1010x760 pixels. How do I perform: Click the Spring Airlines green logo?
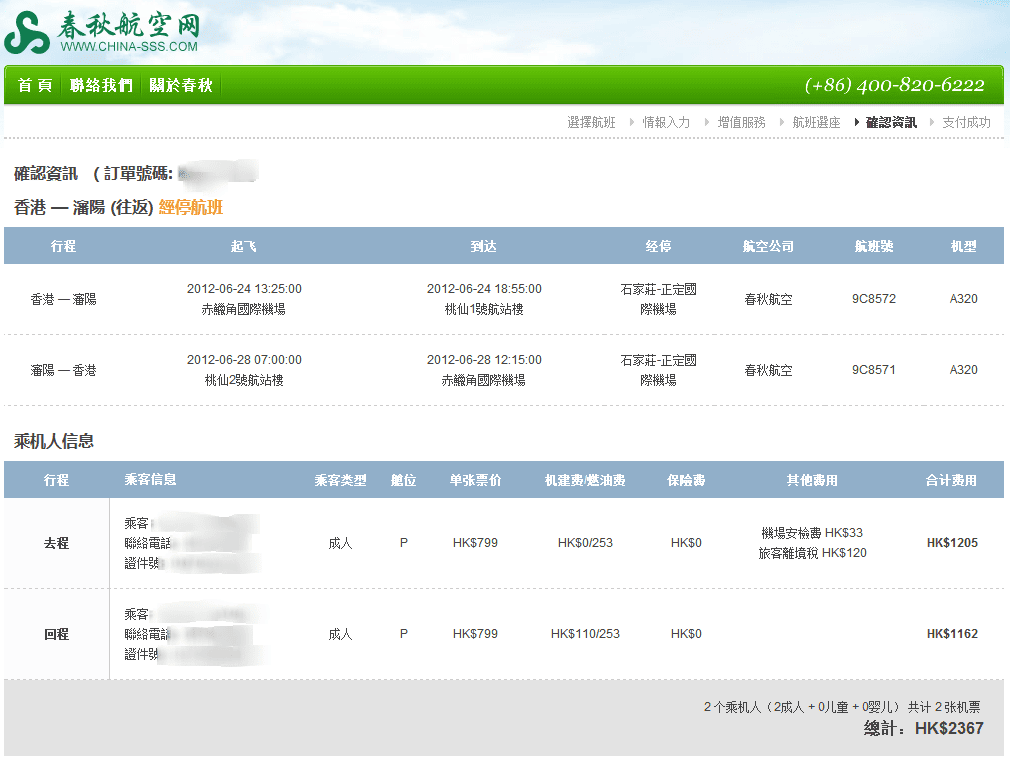tap(26, 34)
